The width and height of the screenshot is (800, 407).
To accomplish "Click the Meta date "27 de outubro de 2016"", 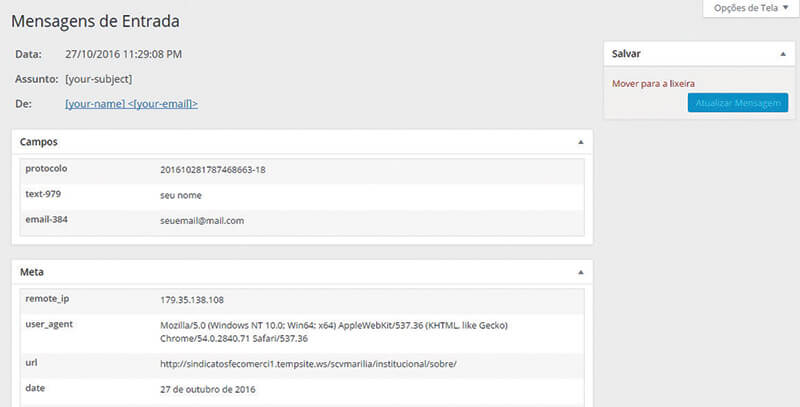I will point(208,388).
